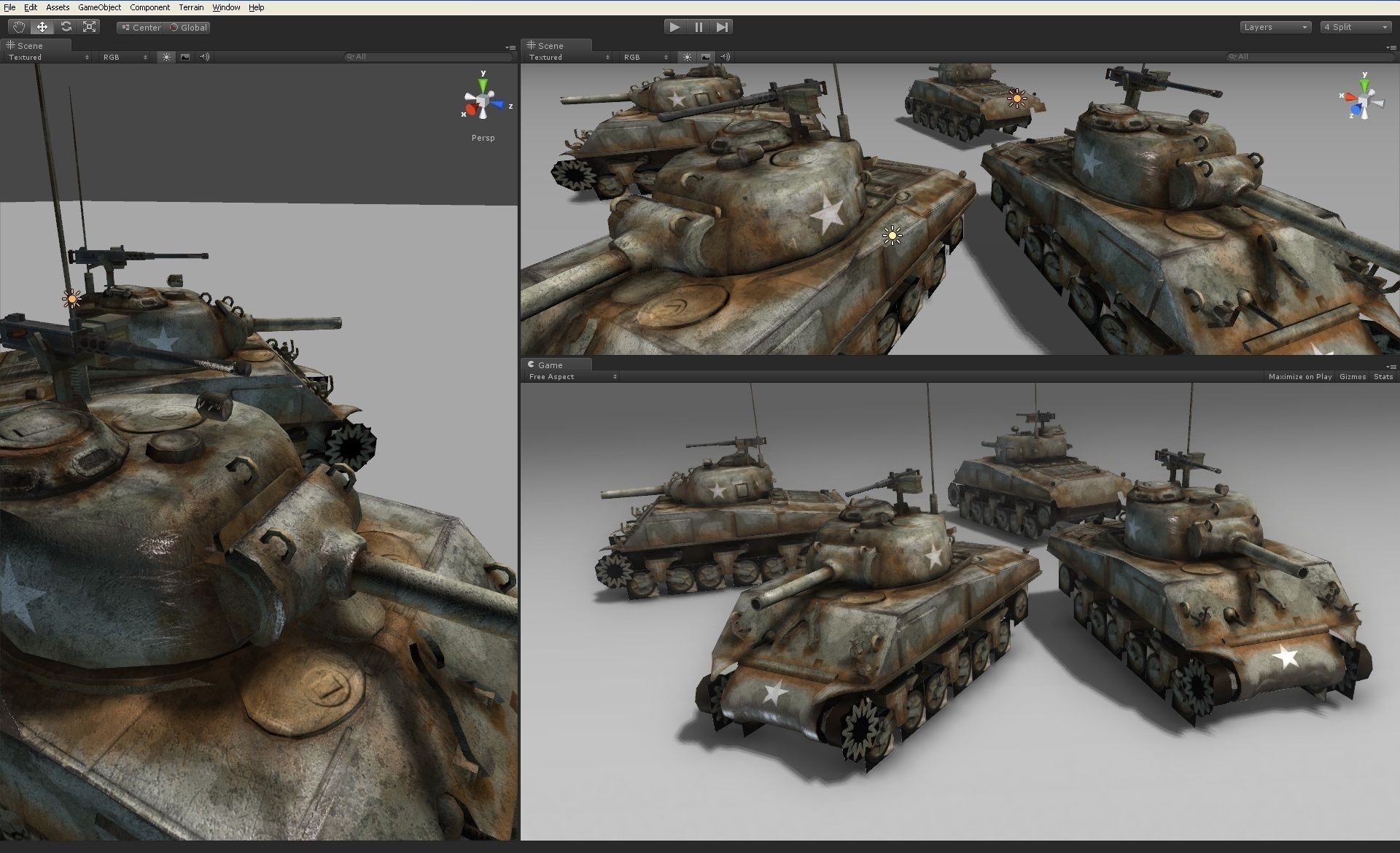Open the Layers dropdown
This screenshot has height=853, width=1400.
1275,27
